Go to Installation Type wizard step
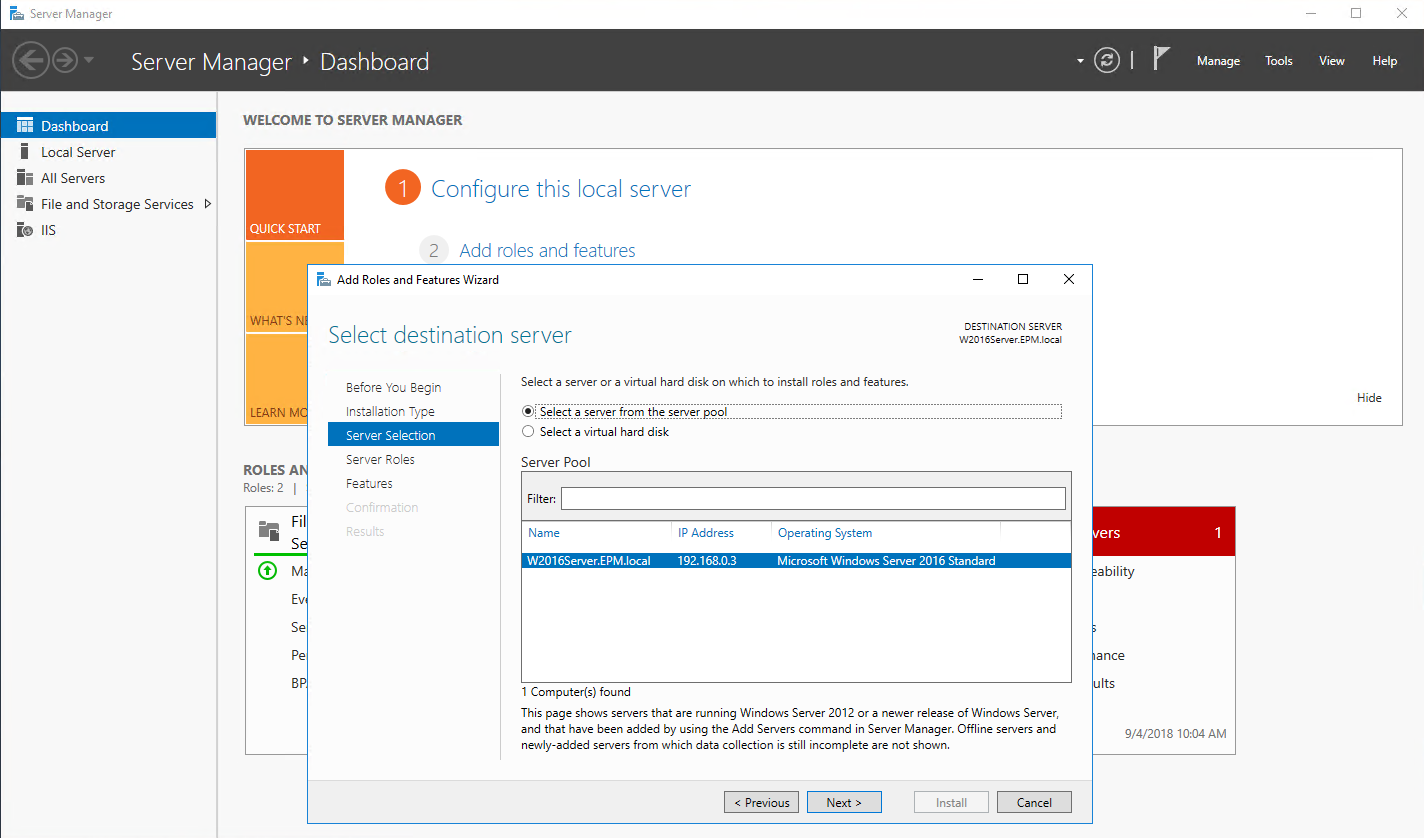Screen dimensions: 1424x838 pos(390,411)
